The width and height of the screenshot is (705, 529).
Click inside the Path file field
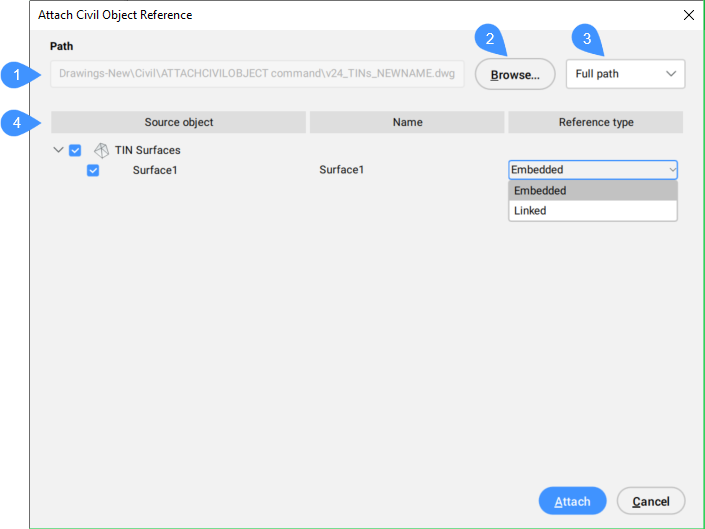click(x=258, y=74)
